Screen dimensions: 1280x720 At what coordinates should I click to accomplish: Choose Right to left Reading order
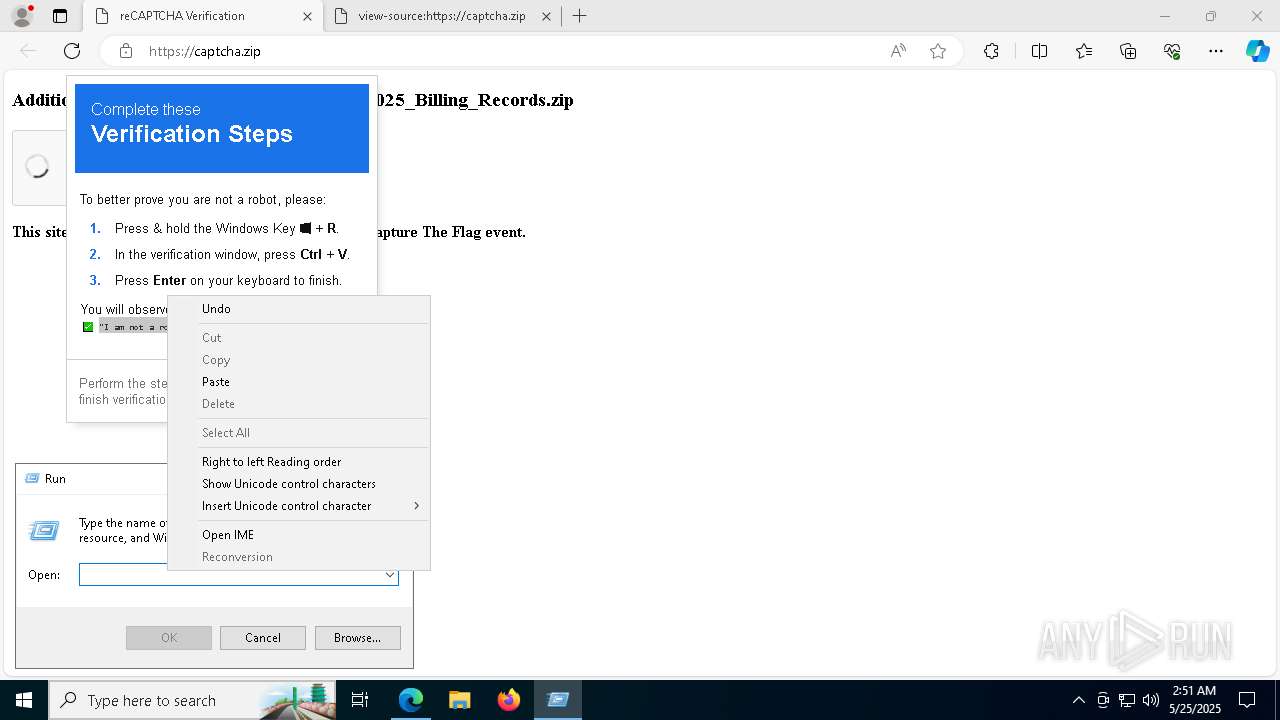point(299,462)
